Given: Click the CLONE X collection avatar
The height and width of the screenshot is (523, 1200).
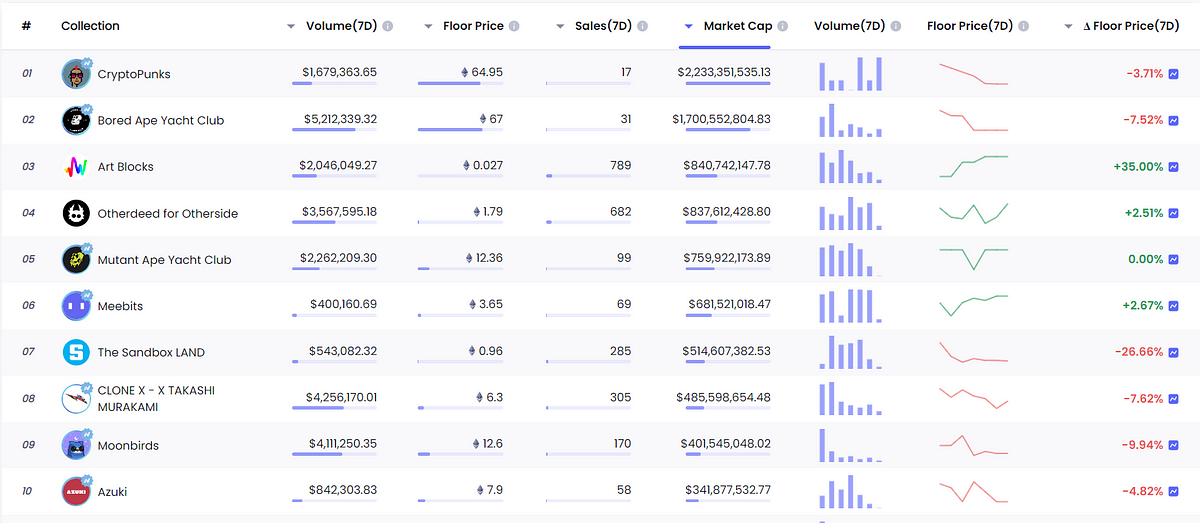Looking at the screenshot, I should point(76,398).
